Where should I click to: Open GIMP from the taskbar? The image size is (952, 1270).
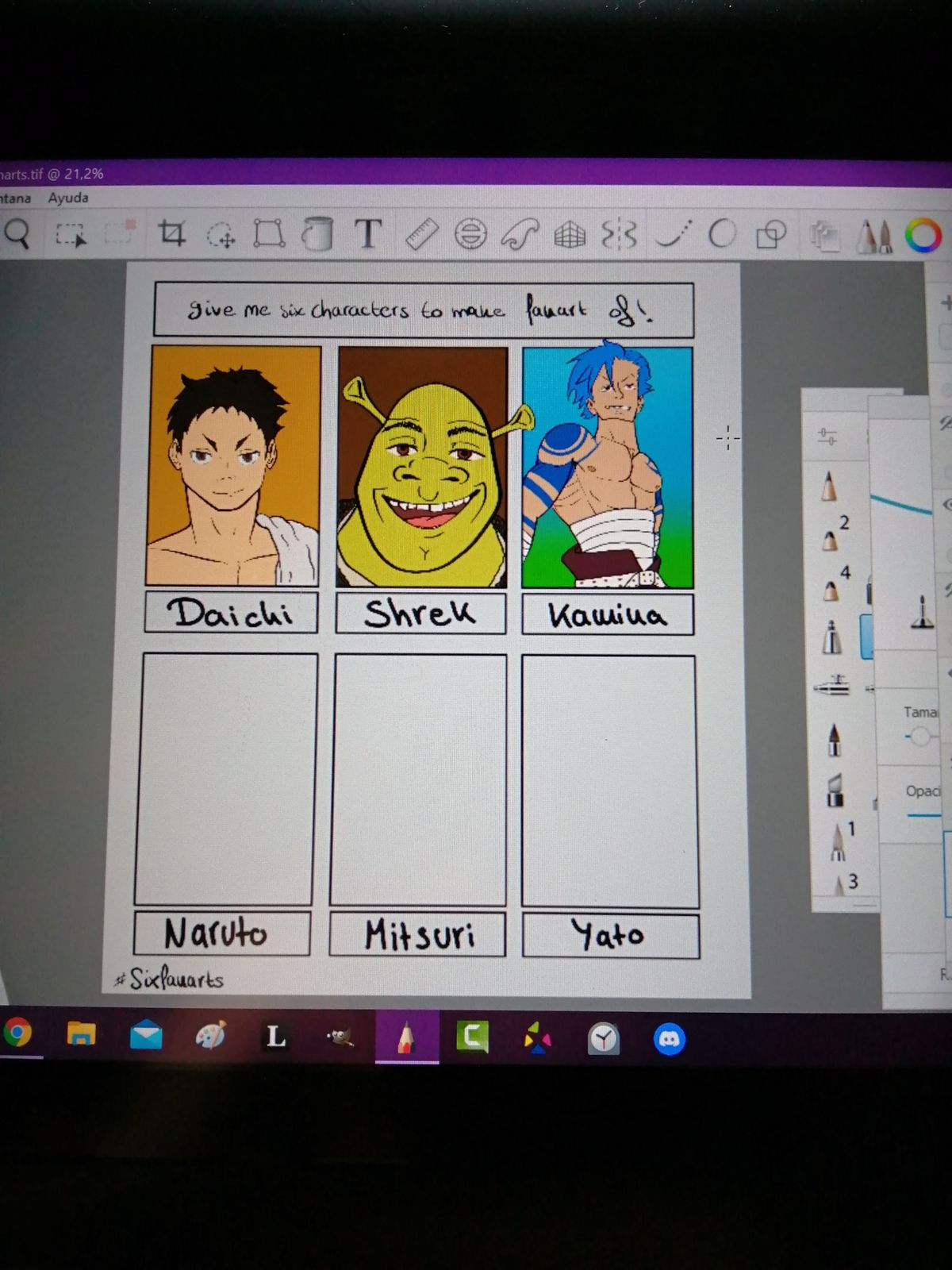pyautogui.click(x=341, y=1037)
